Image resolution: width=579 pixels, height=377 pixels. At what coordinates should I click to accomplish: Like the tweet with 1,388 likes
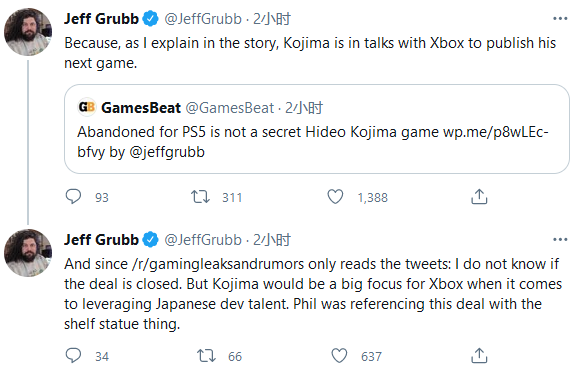click(x=335, y=197)
